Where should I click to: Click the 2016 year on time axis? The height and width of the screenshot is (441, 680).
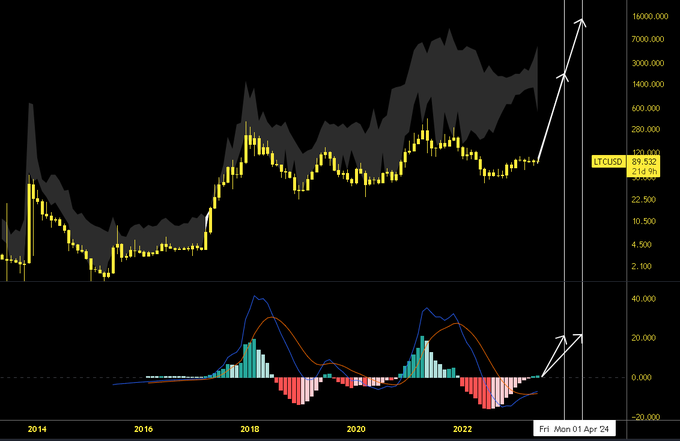[143, 429]
